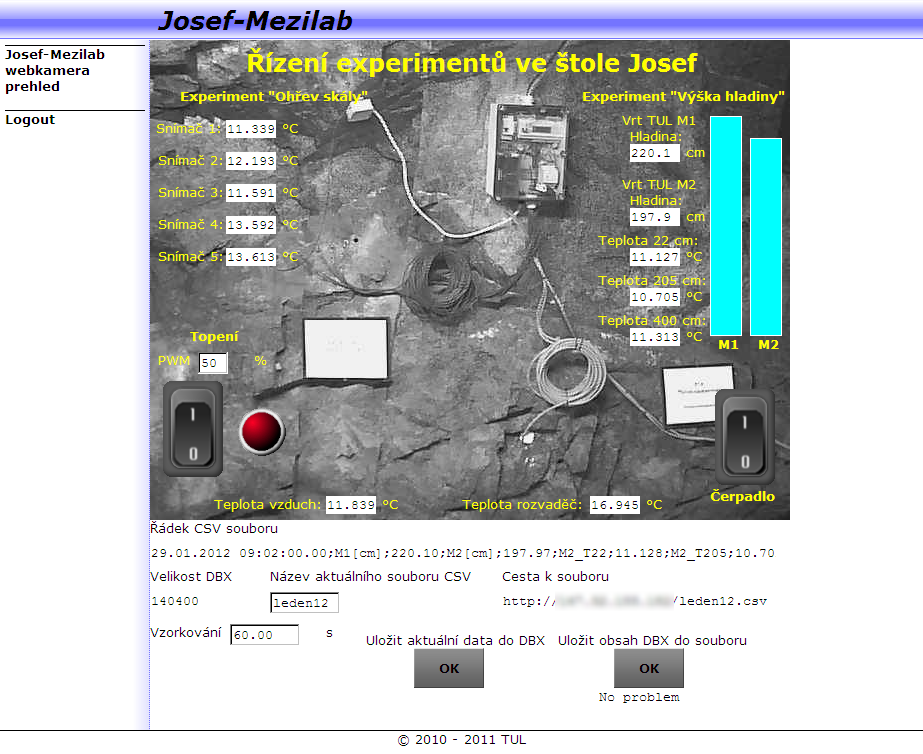Click the Teplota vzduch value field
The height and width of the screenshot is (754, 923).
[351, 505]
